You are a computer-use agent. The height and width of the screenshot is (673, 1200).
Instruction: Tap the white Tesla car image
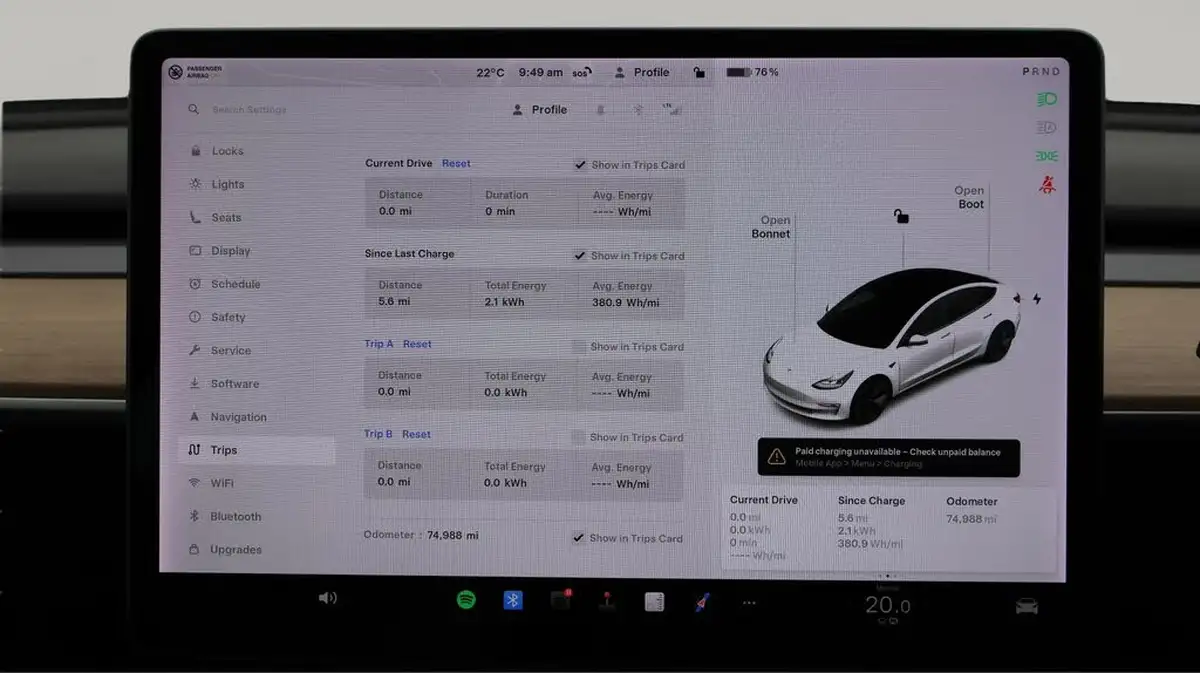890,345
